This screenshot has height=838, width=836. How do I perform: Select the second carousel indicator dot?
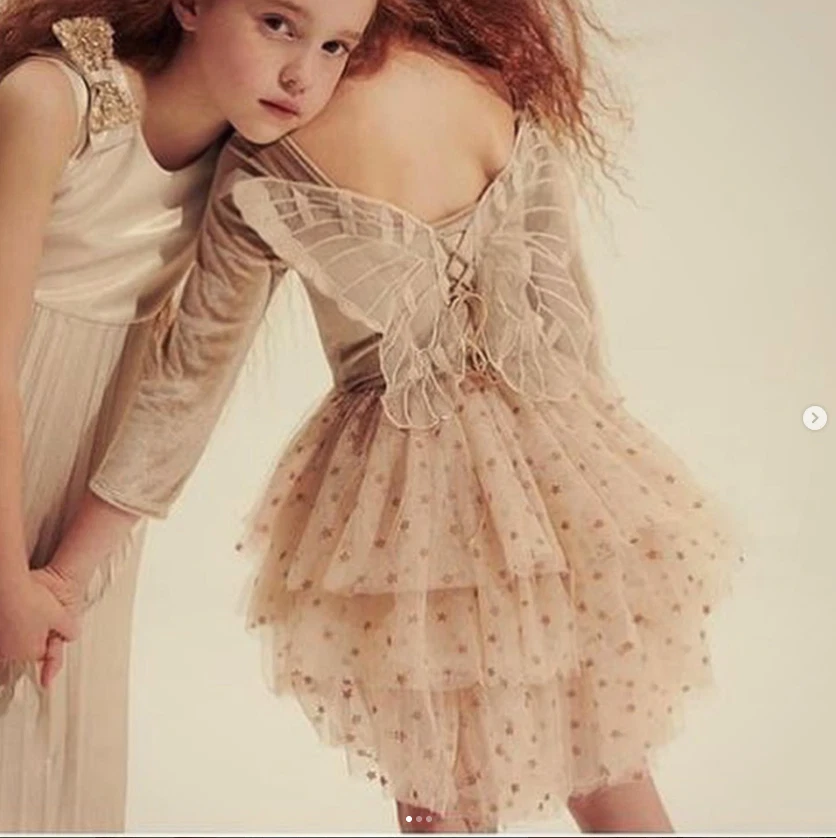pyautogui.click(x=419, y=819)
